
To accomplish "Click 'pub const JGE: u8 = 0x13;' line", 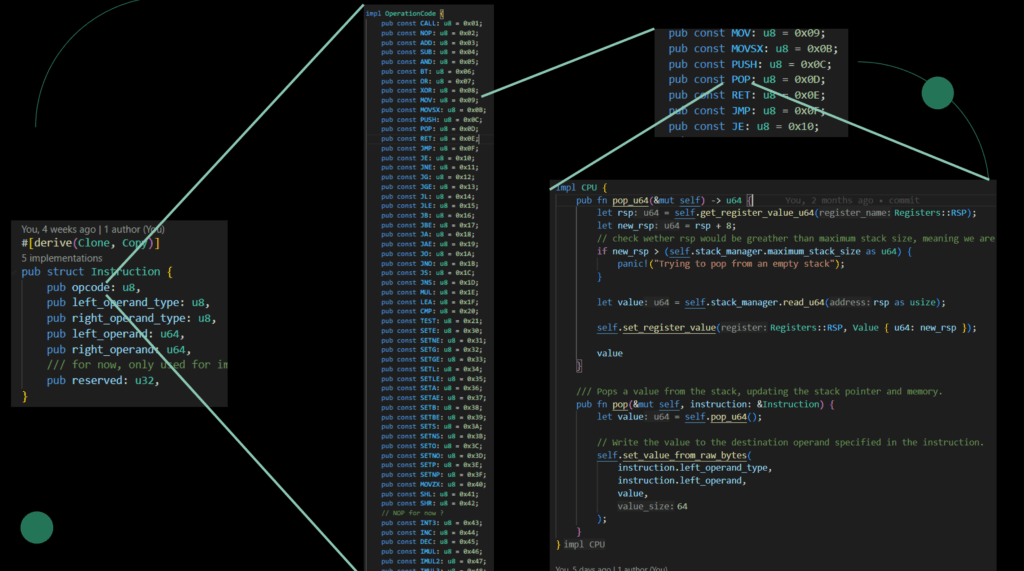I will (x=430, y=186).
